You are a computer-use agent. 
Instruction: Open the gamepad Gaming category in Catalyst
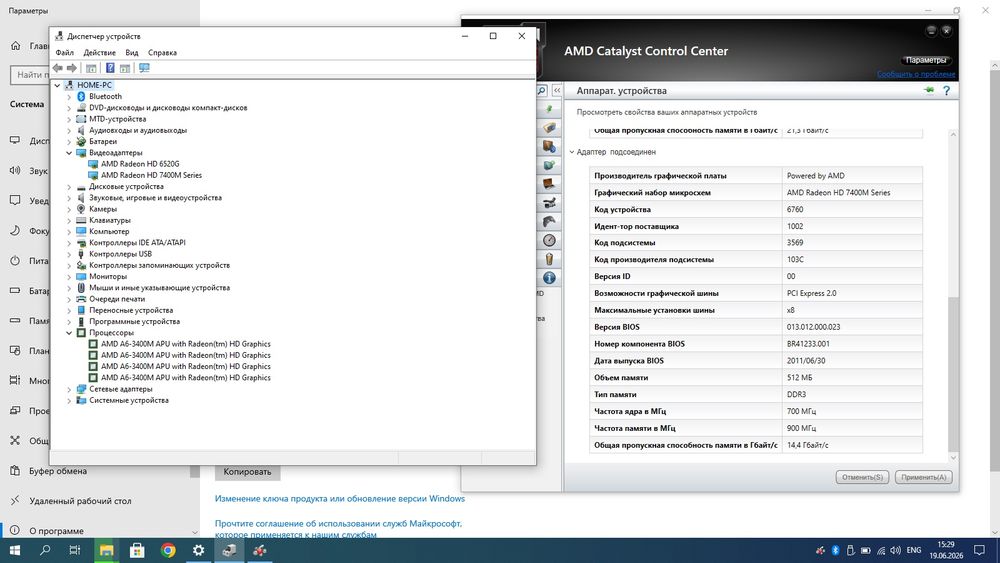(549, 221)
